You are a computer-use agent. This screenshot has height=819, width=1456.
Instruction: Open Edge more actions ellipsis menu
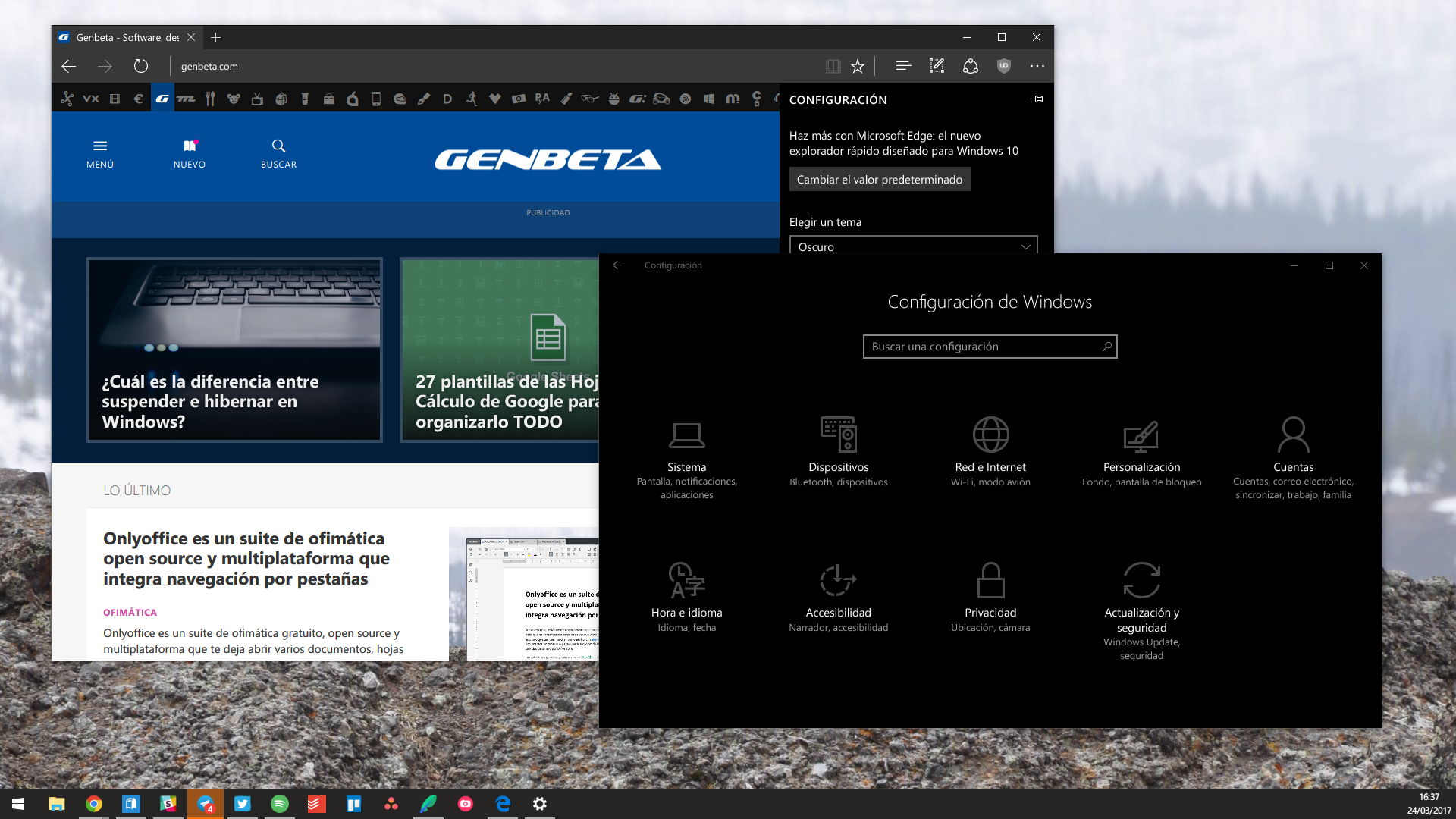[1037, 66]
